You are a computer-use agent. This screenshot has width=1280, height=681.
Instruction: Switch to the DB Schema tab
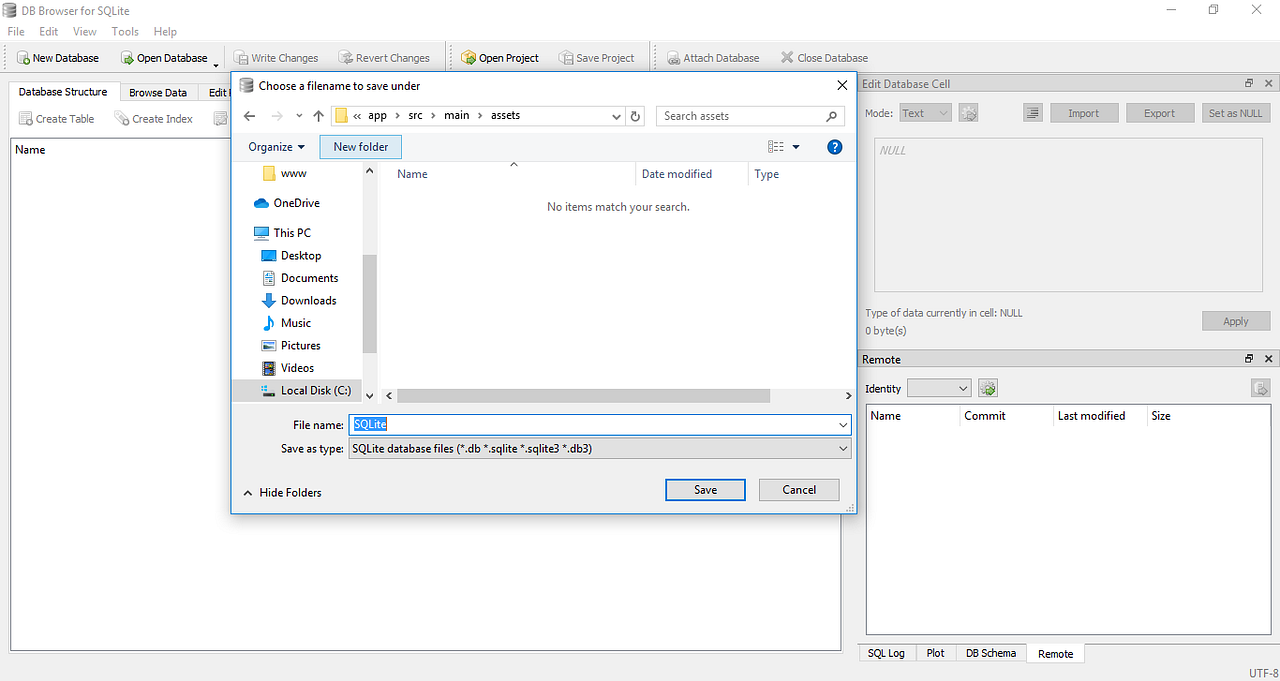coord(990,652)
